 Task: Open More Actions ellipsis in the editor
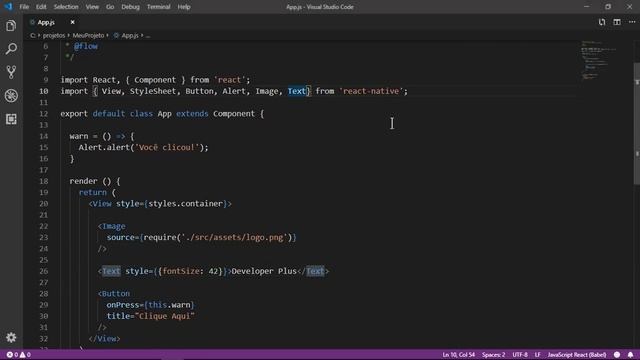[x=632, y=22]
